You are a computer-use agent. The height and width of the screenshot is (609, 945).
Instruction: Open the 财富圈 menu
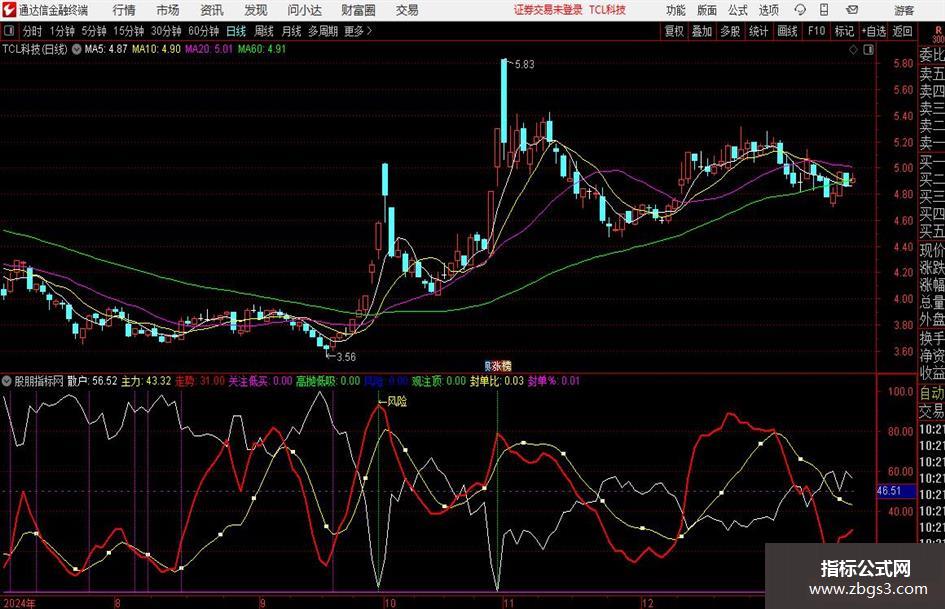pos(358,10)
